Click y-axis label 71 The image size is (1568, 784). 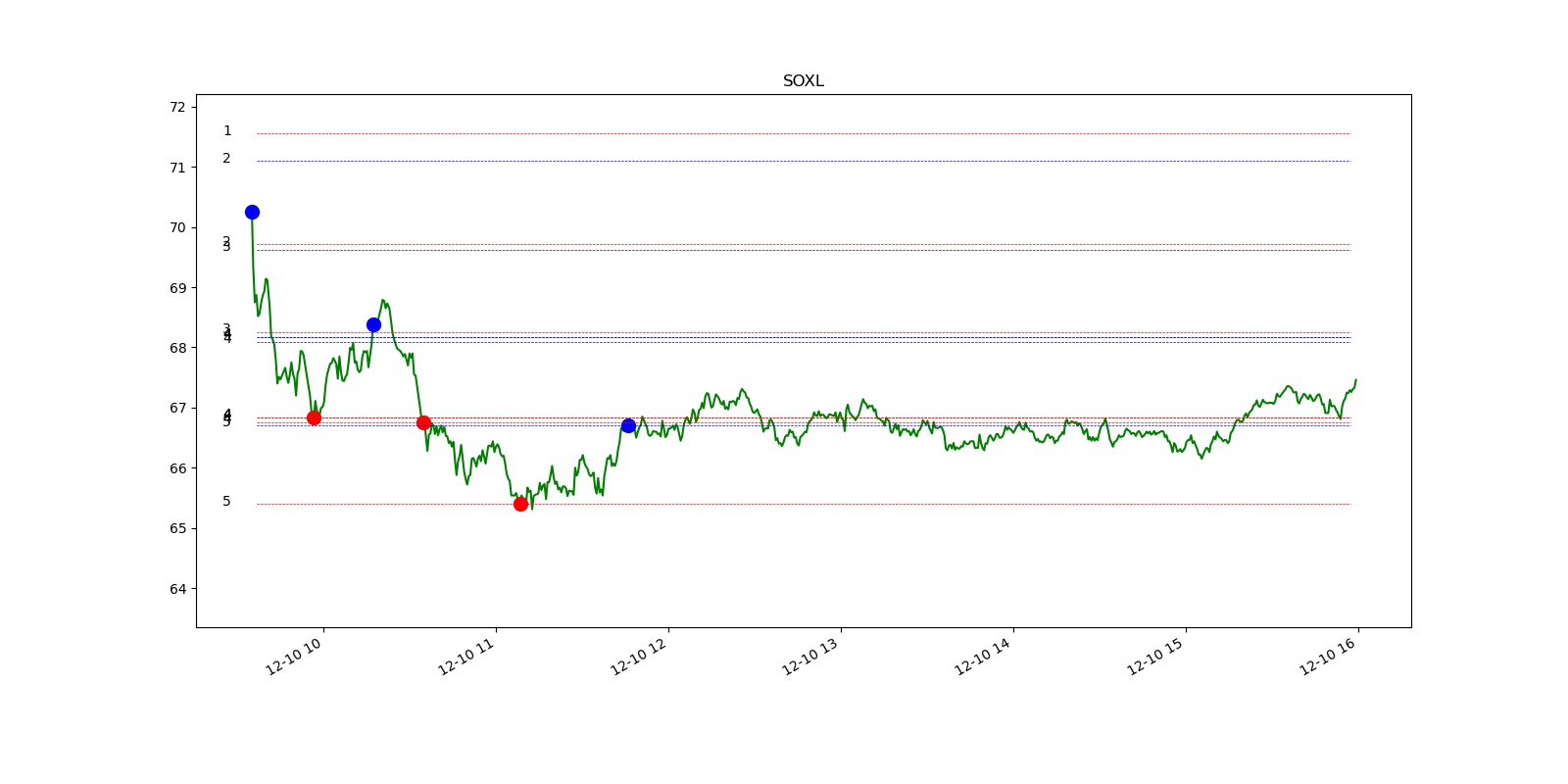(177, 168)
